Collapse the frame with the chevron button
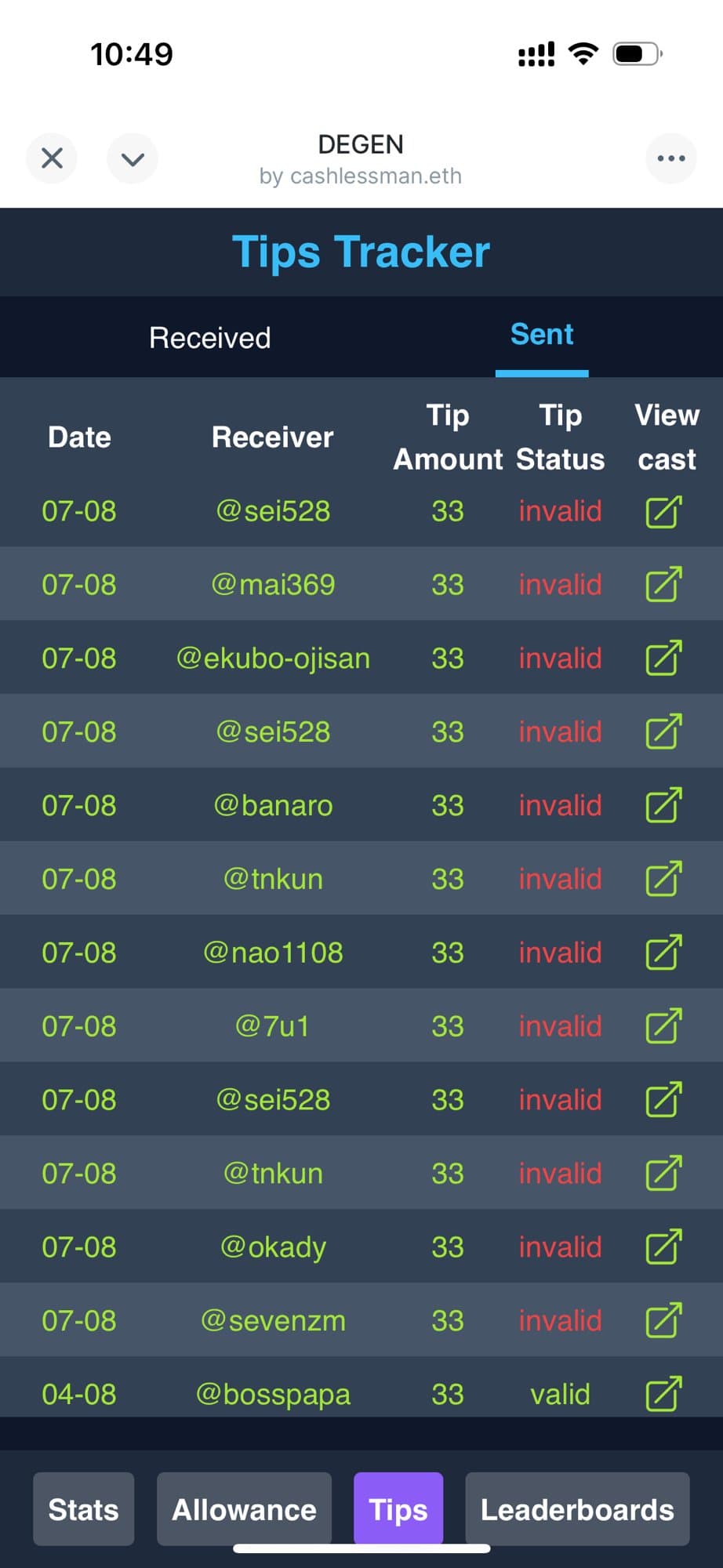The image size is (723, 1568). pos(133,158)
